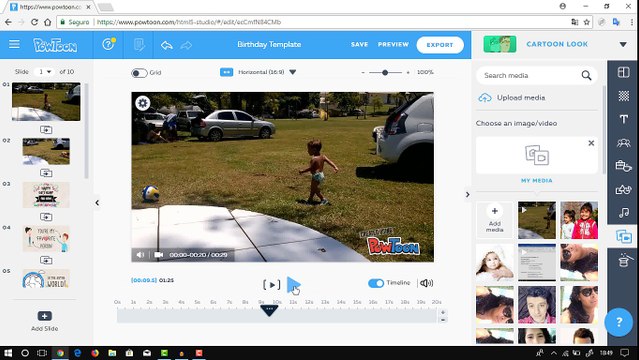The height and width of the screenshot is (360, 639).
Task: Expand the Horizontal (16:9) aspect ratio dropdown
Action: click(x=293, y=72)
